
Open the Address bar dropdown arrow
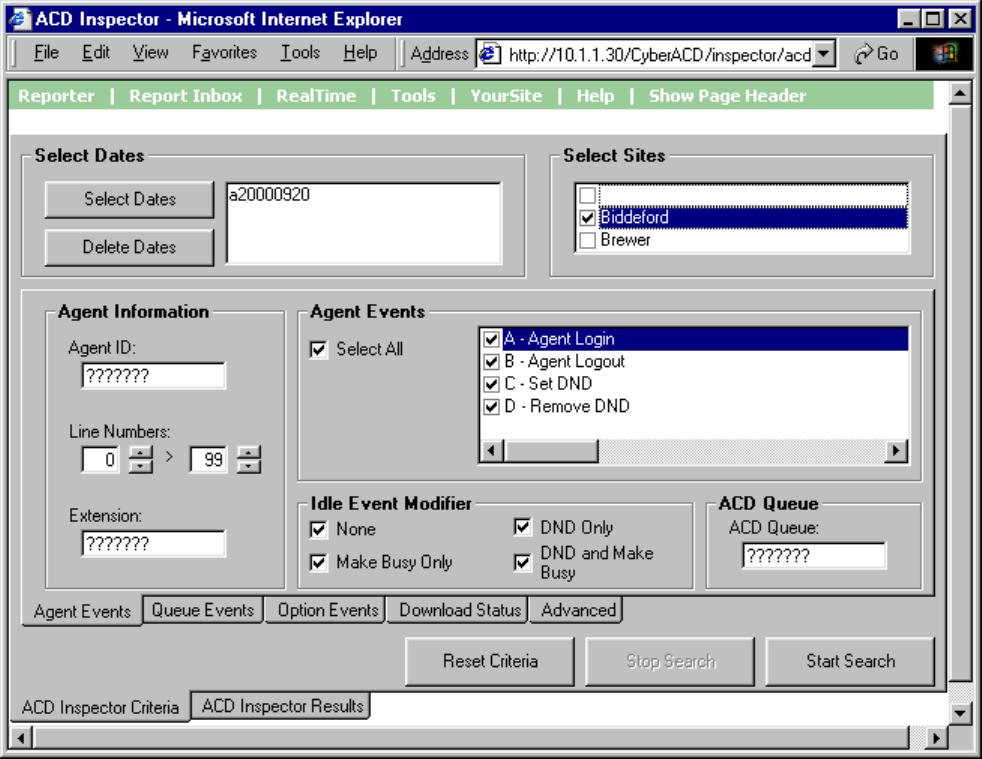(x=825, y=54)
